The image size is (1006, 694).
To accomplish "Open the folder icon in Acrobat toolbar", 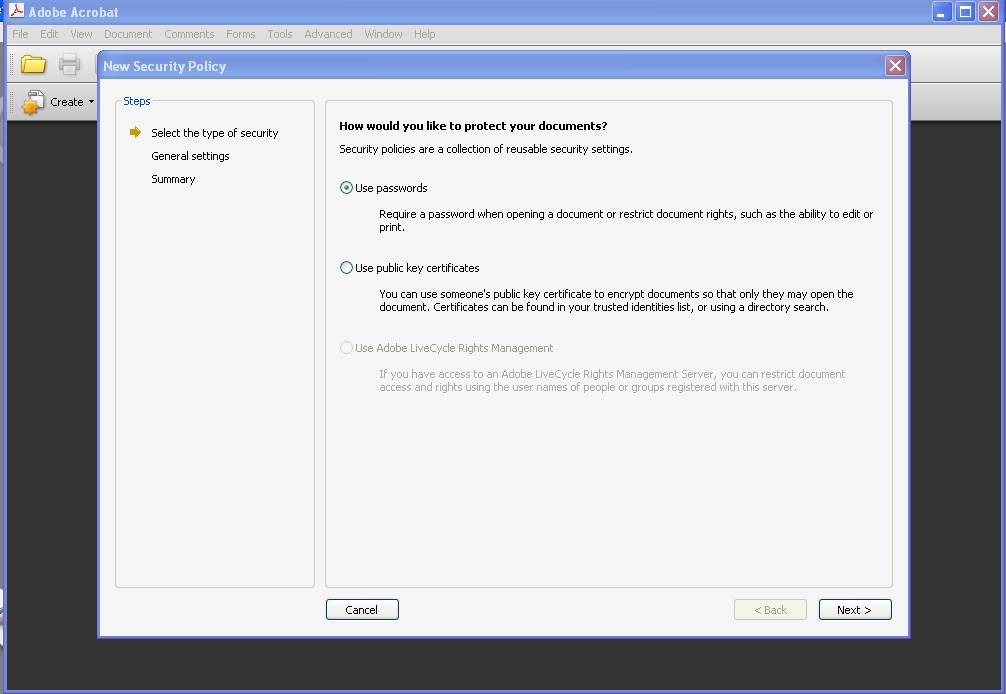I will coord(33,65).
